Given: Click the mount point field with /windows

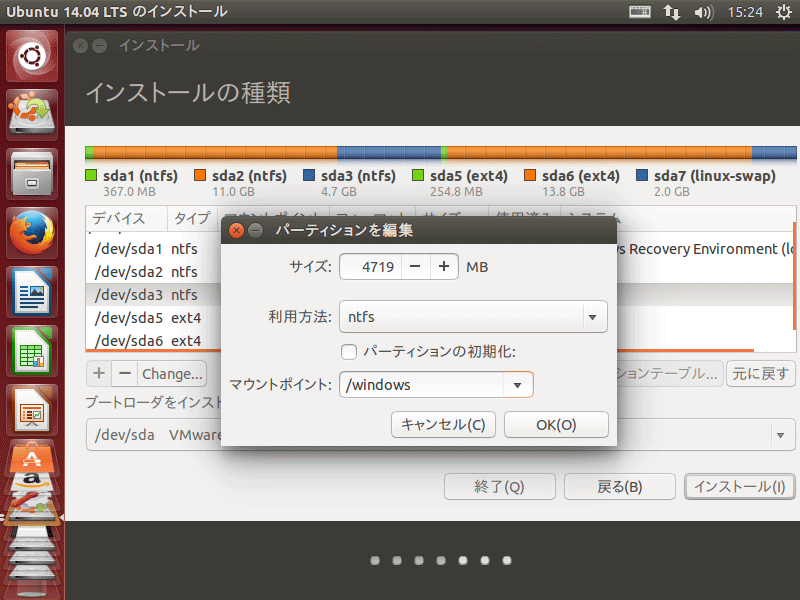Looking at the screenshot, I should (x=421, y=385).
